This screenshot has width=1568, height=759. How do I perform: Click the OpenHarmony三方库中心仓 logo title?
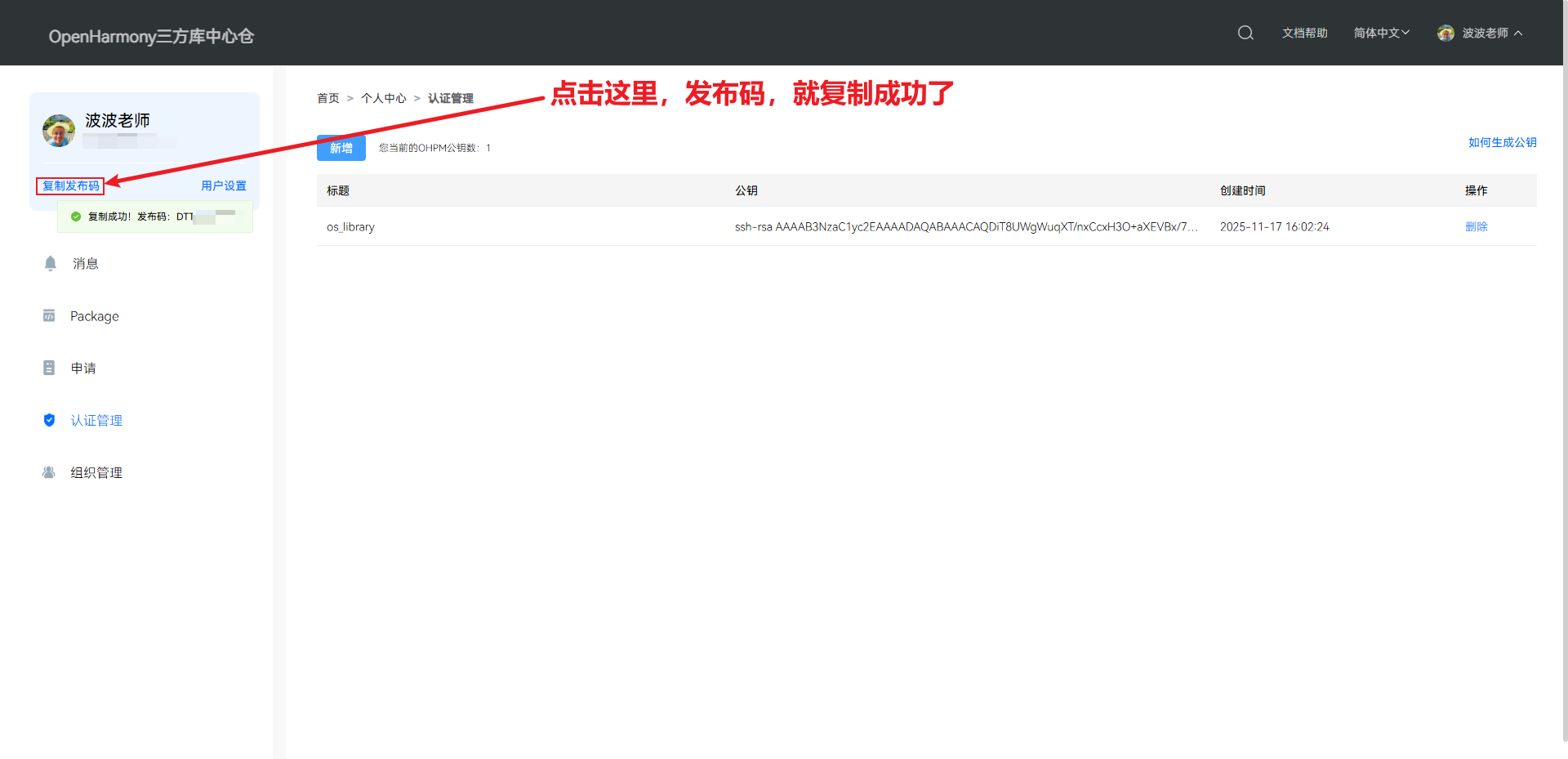click(151, 36)
